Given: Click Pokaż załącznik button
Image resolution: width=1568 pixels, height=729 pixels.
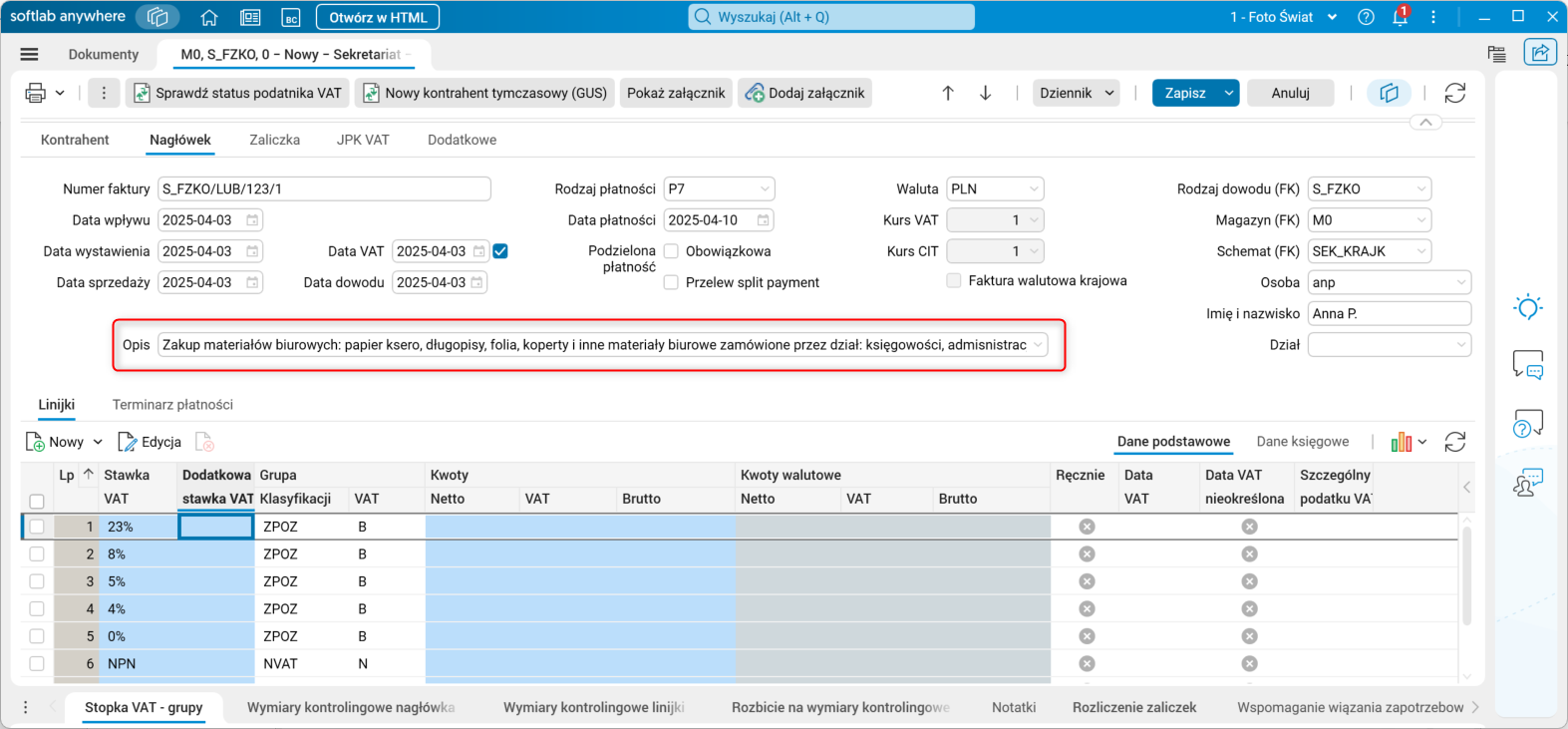Looking at the screenshot, I should pos(676,93).
